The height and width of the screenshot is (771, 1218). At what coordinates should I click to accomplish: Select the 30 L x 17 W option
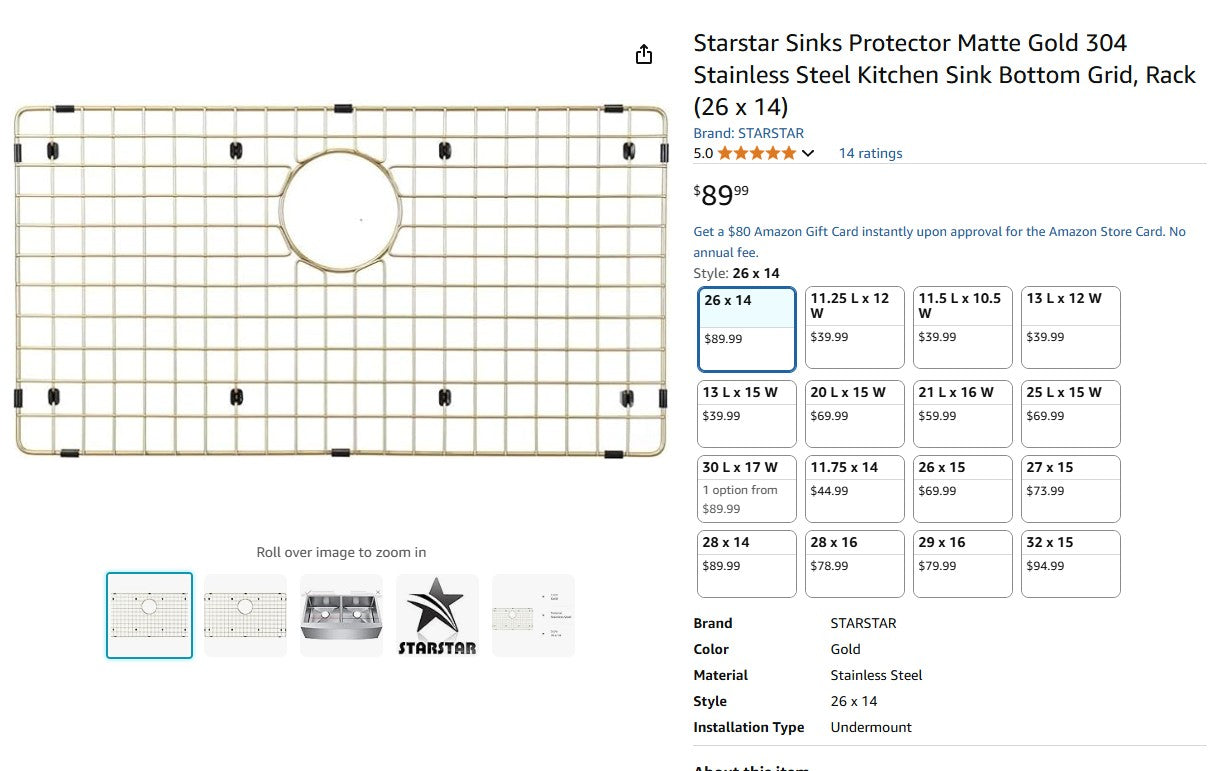point(746,488)
